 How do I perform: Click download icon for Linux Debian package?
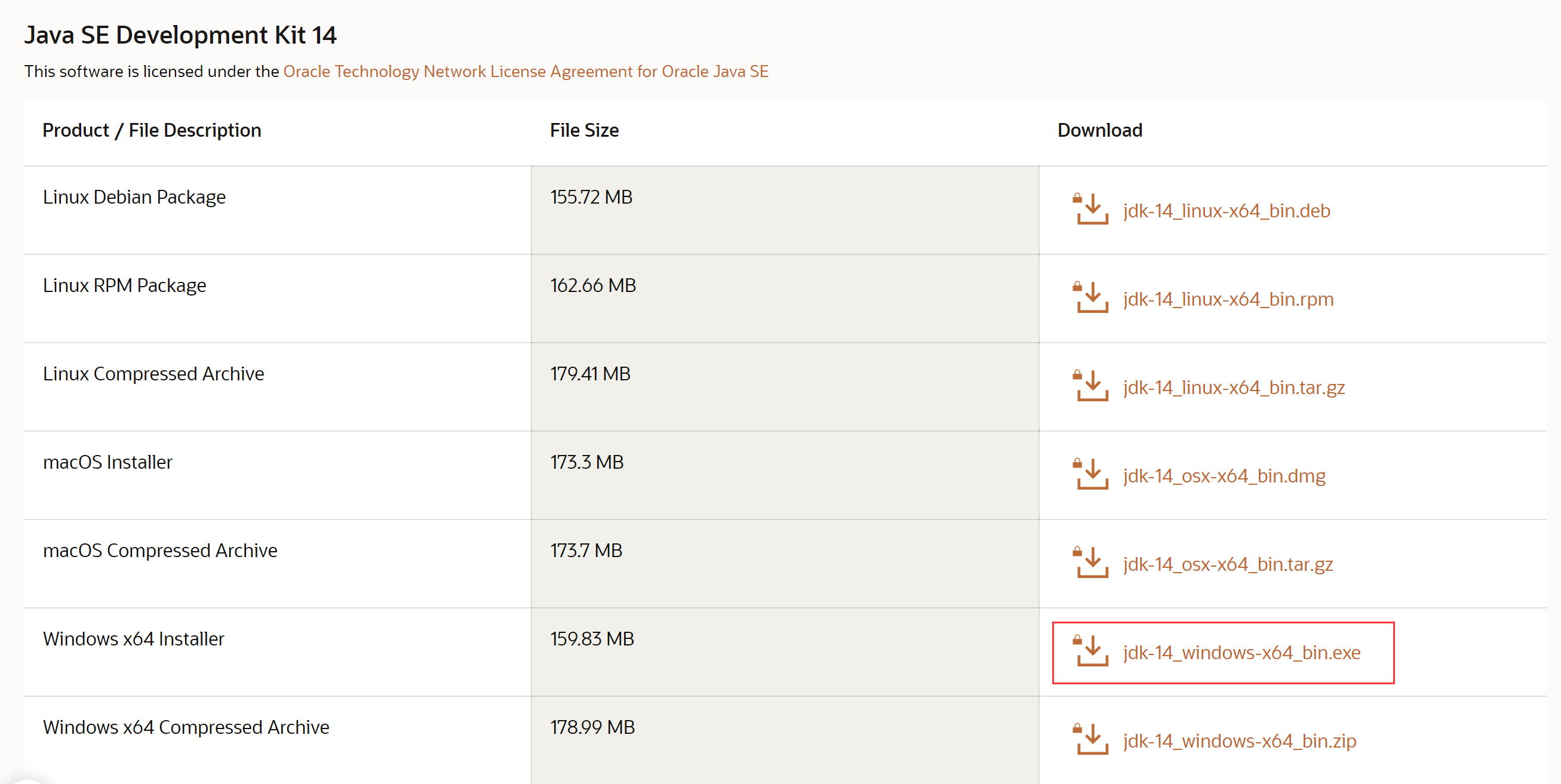1092,210
